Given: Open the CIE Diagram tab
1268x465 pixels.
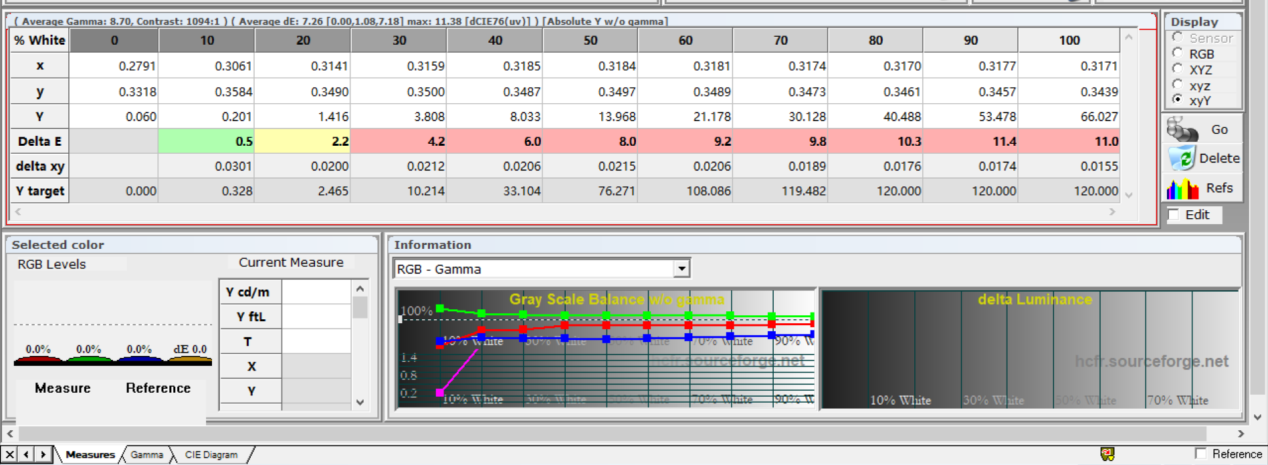Looking at the screenshot, I should [210, 455].
